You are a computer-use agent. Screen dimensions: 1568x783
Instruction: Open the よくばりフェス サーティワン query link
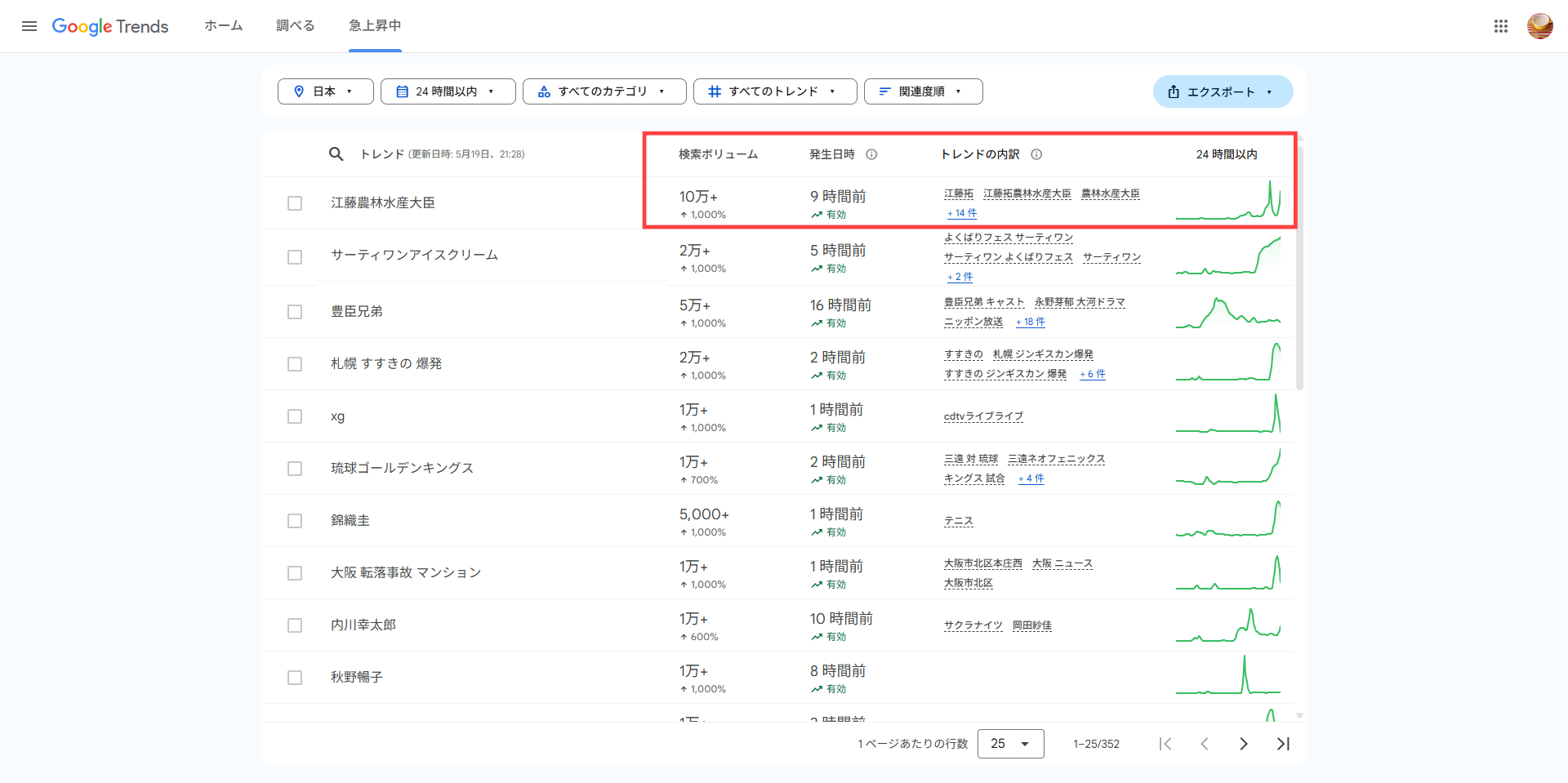click(x=1009, y=238)
